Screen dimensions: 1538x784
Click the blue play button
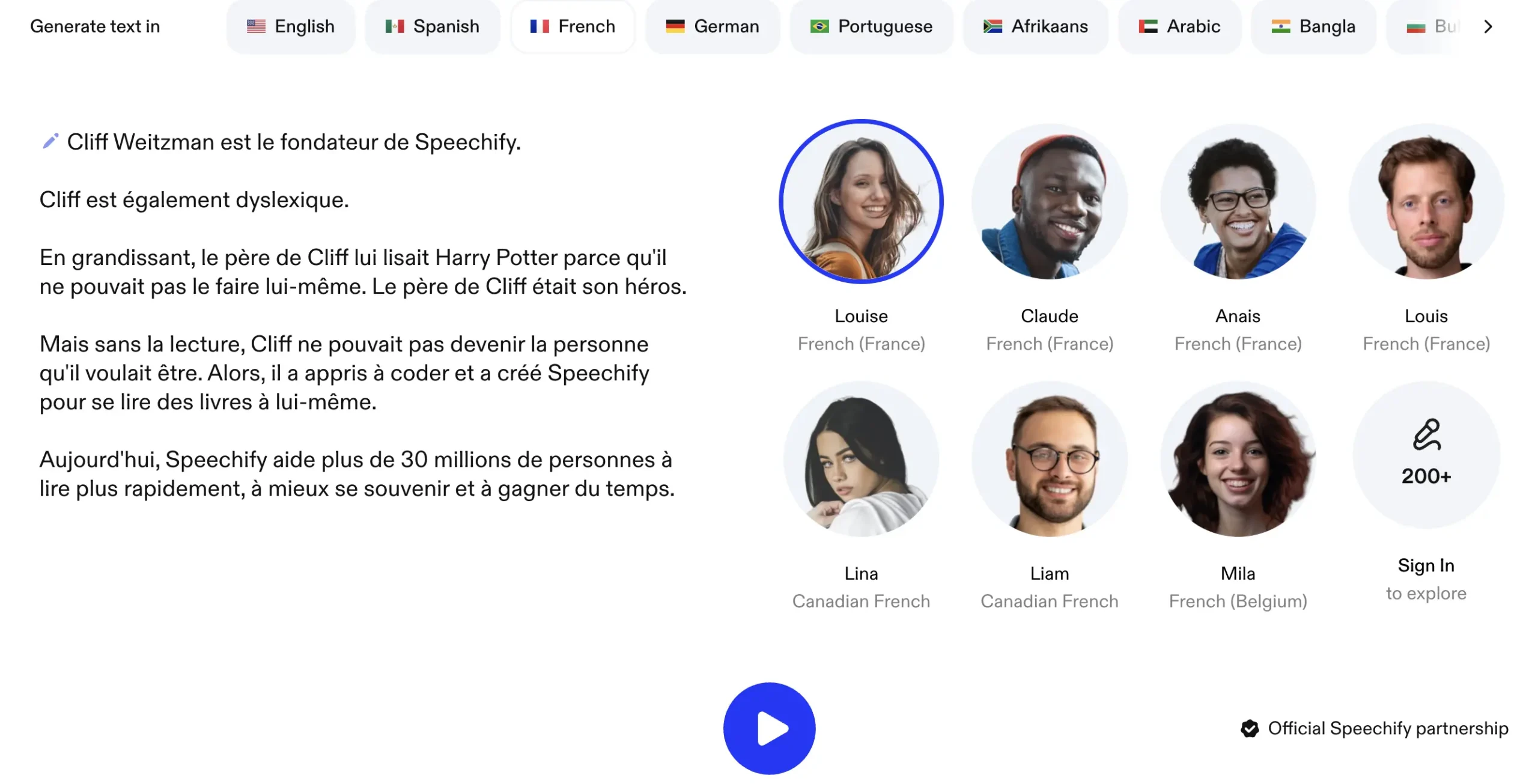point(769,728)
